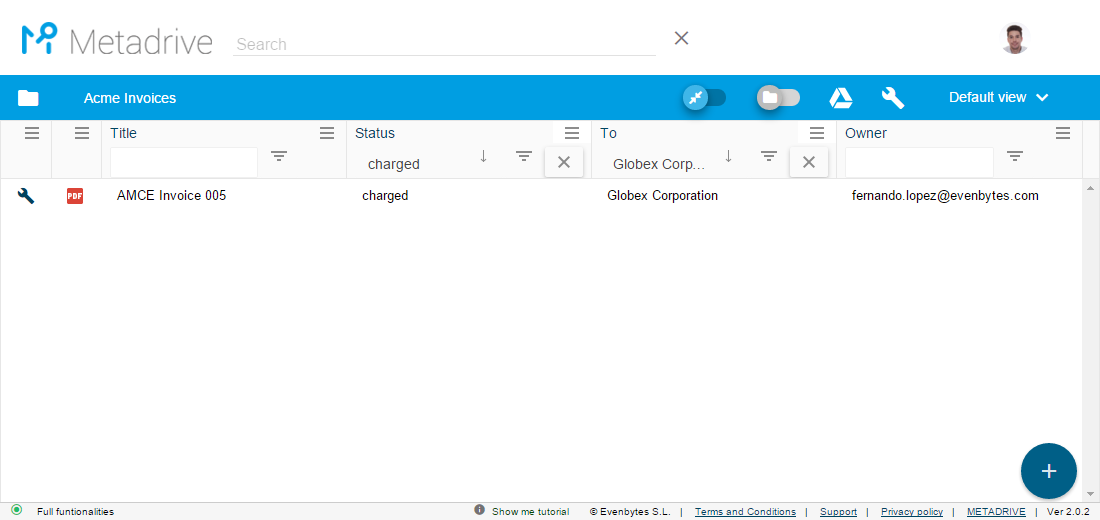
Task: Click the PDF icon of AMCE Invoice 005
Action: click(x=75, y=196)
